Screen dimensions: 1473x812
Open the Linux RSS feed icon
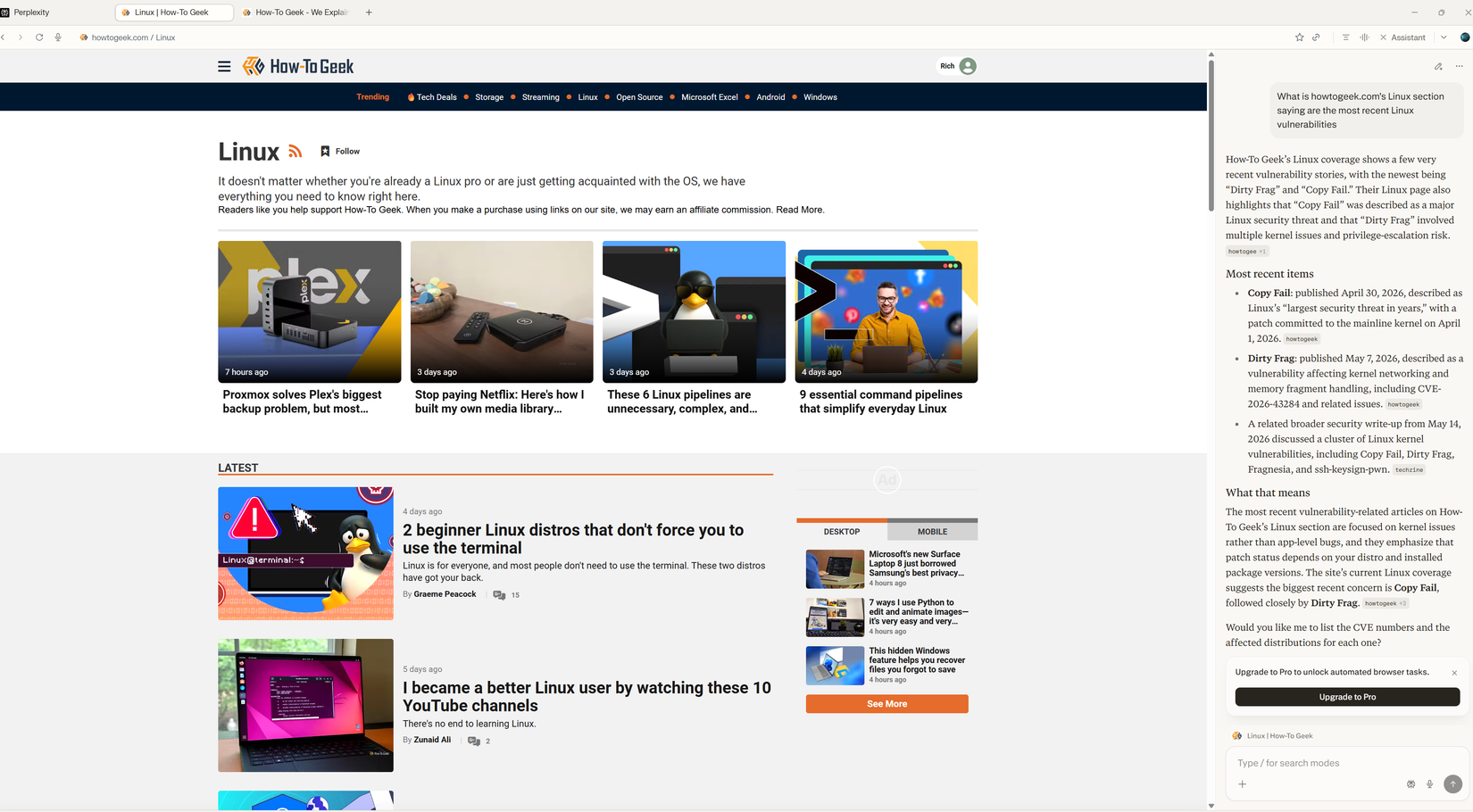click(295, 152)
